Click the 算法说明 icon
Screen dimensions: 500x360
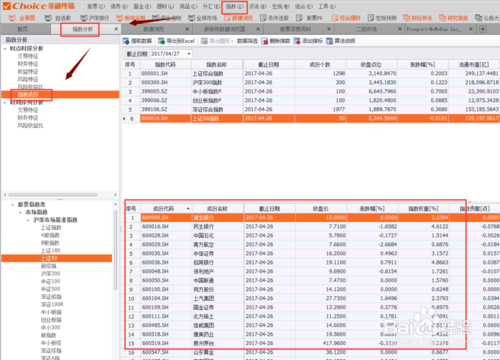[x=329, y=41]
